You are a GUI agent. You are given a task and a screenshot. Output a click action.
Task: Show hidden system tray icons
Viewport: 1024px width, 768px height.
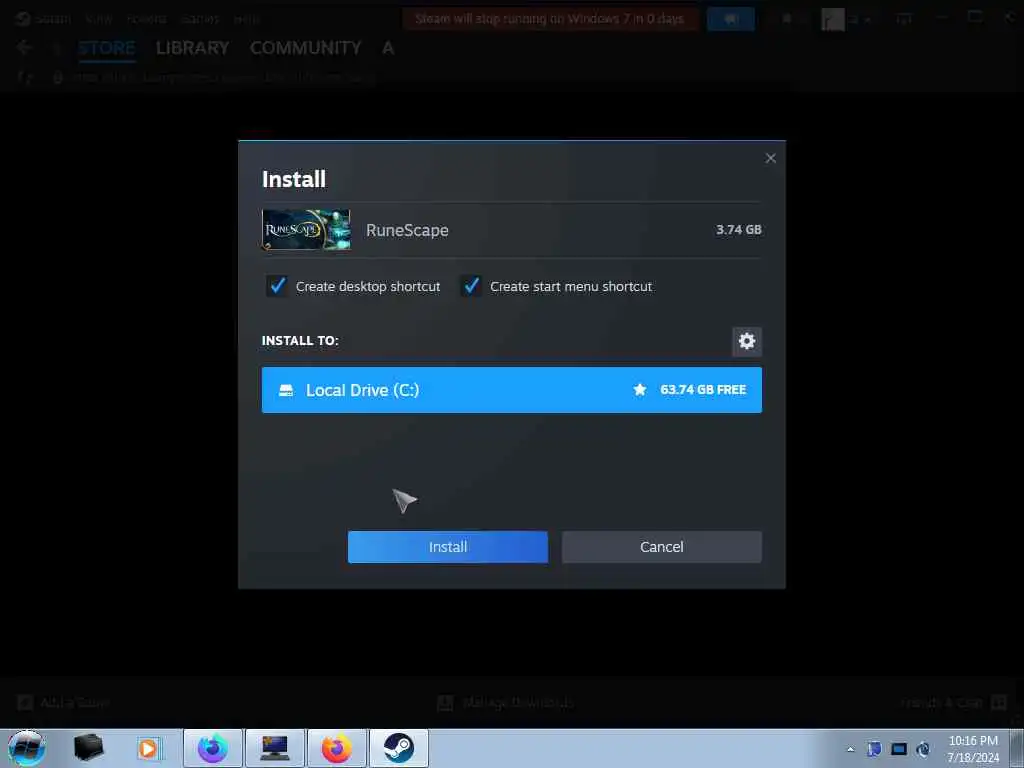tap(850, 749)
